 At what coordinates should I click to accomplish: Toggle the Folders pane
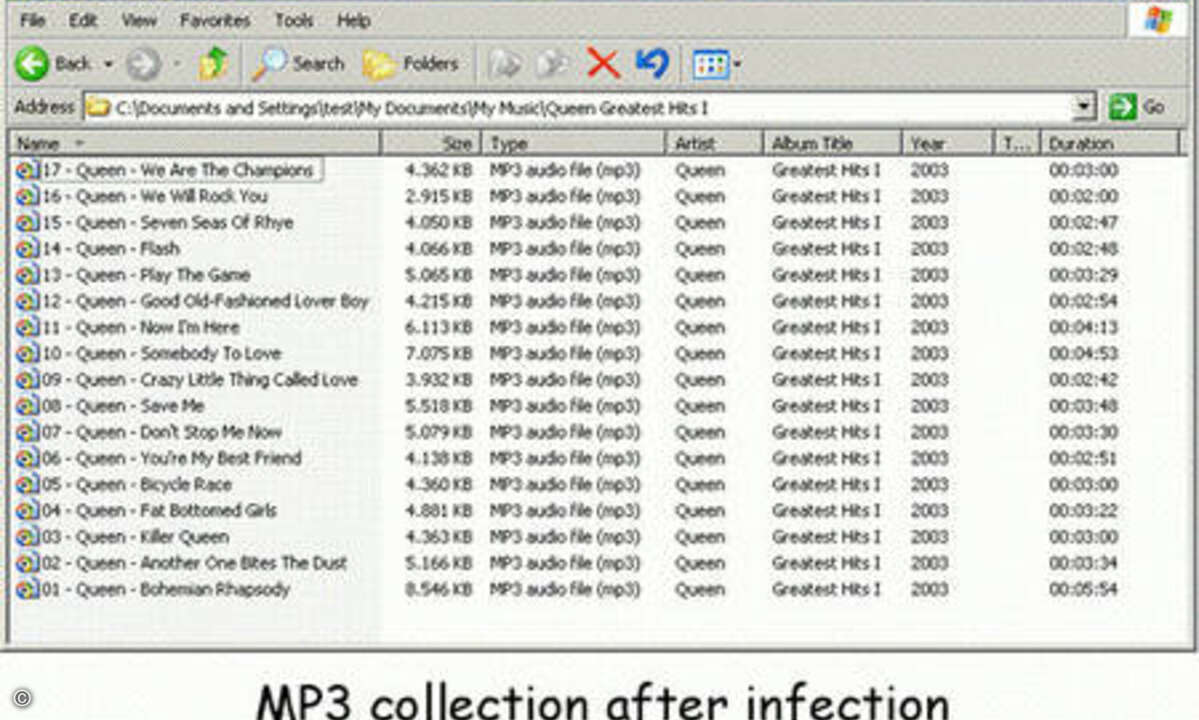tap(411, 64)
